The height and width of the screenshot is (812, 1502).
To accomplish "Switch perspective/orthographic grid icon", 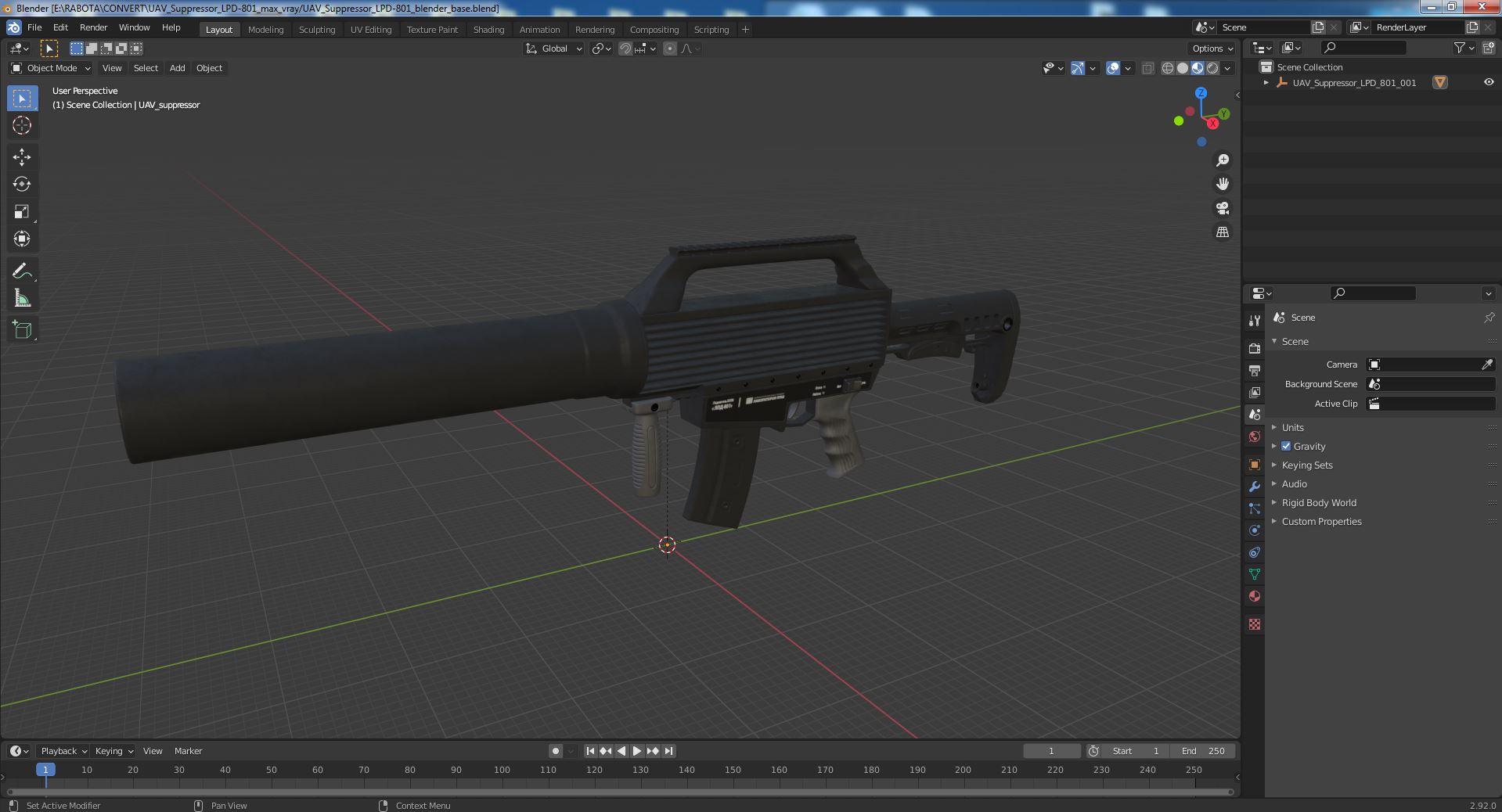I will (1223, 232).
